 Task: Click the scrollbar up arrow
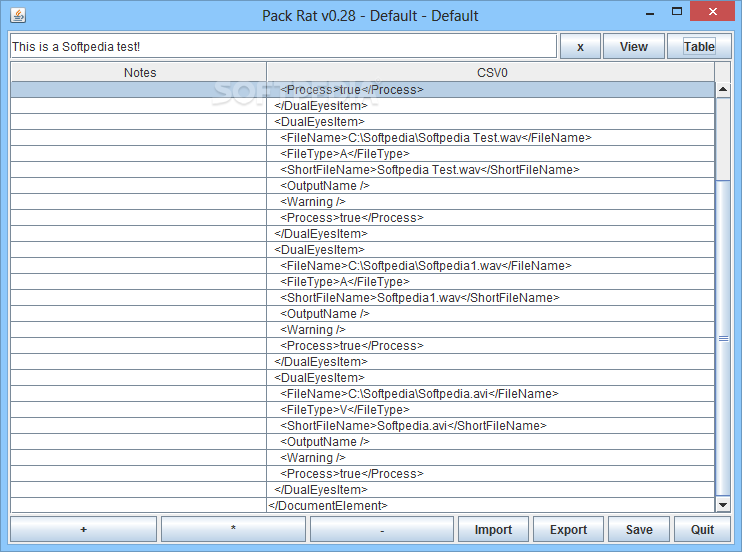click(x=723, y=89)
